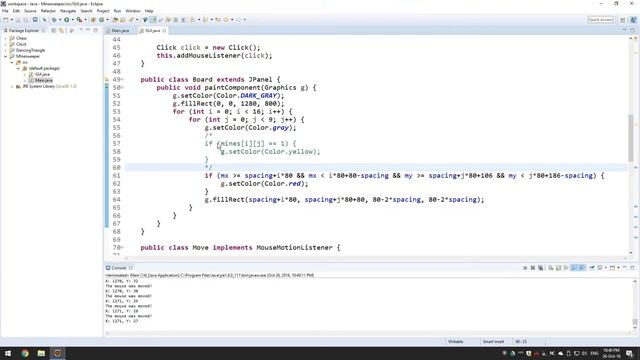Switch to the Main.java editor tab
The height and width of the screenshot is (360, 640).
click(120, 31)
